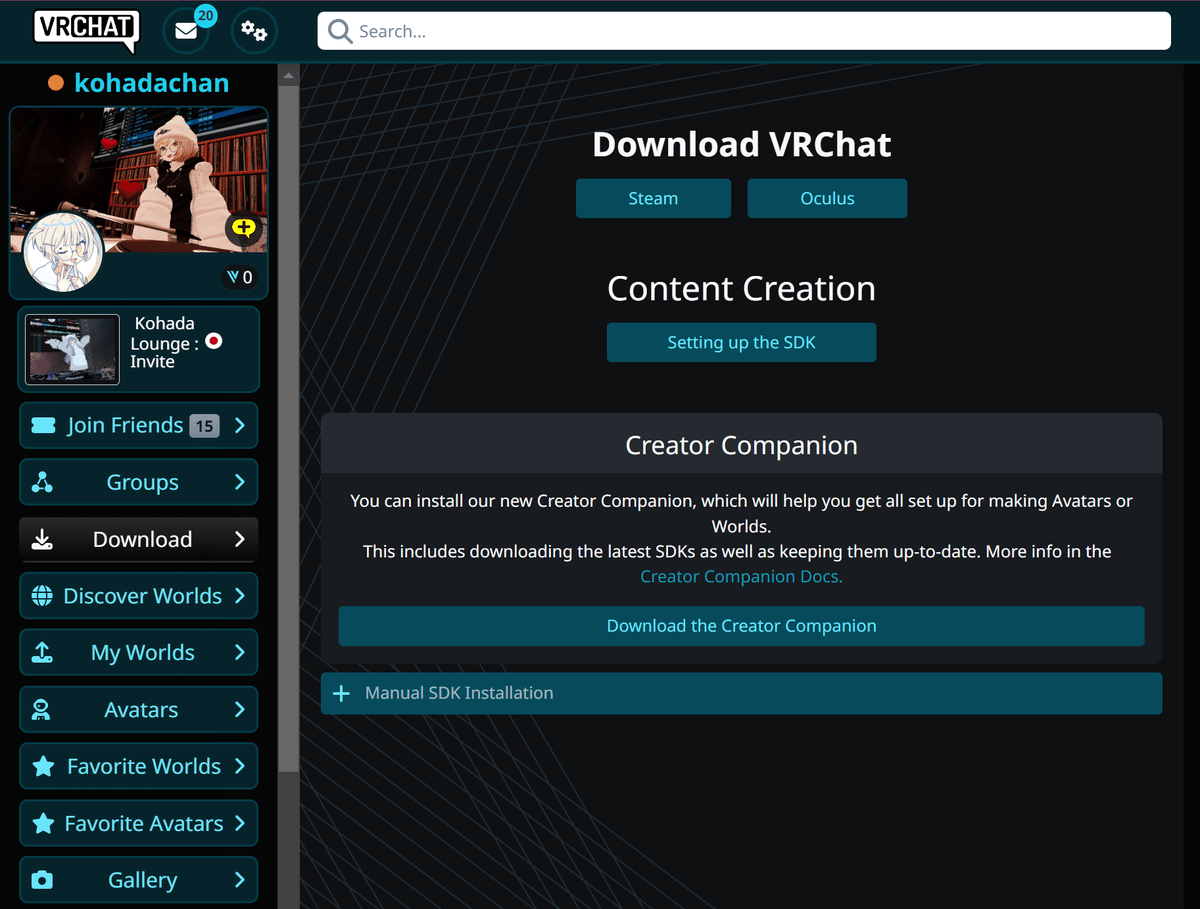Screen dimensions: 1200x909
Task: Click Setting up the SDK button
Action: (x=741, y=342)
